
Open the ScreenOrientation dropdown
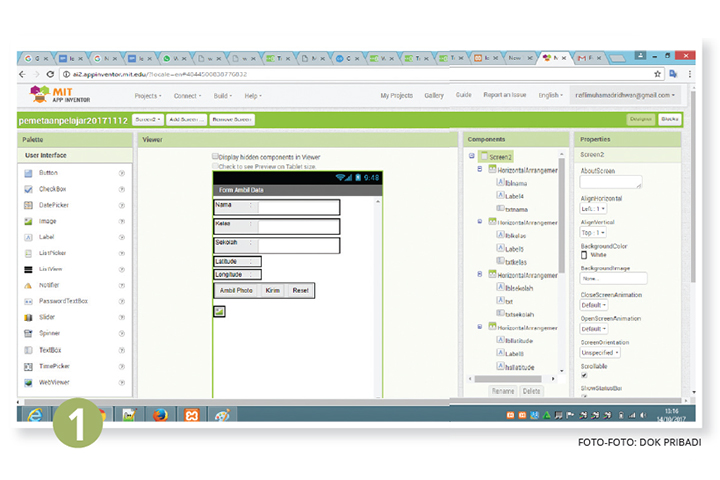(x=601, y=352)
